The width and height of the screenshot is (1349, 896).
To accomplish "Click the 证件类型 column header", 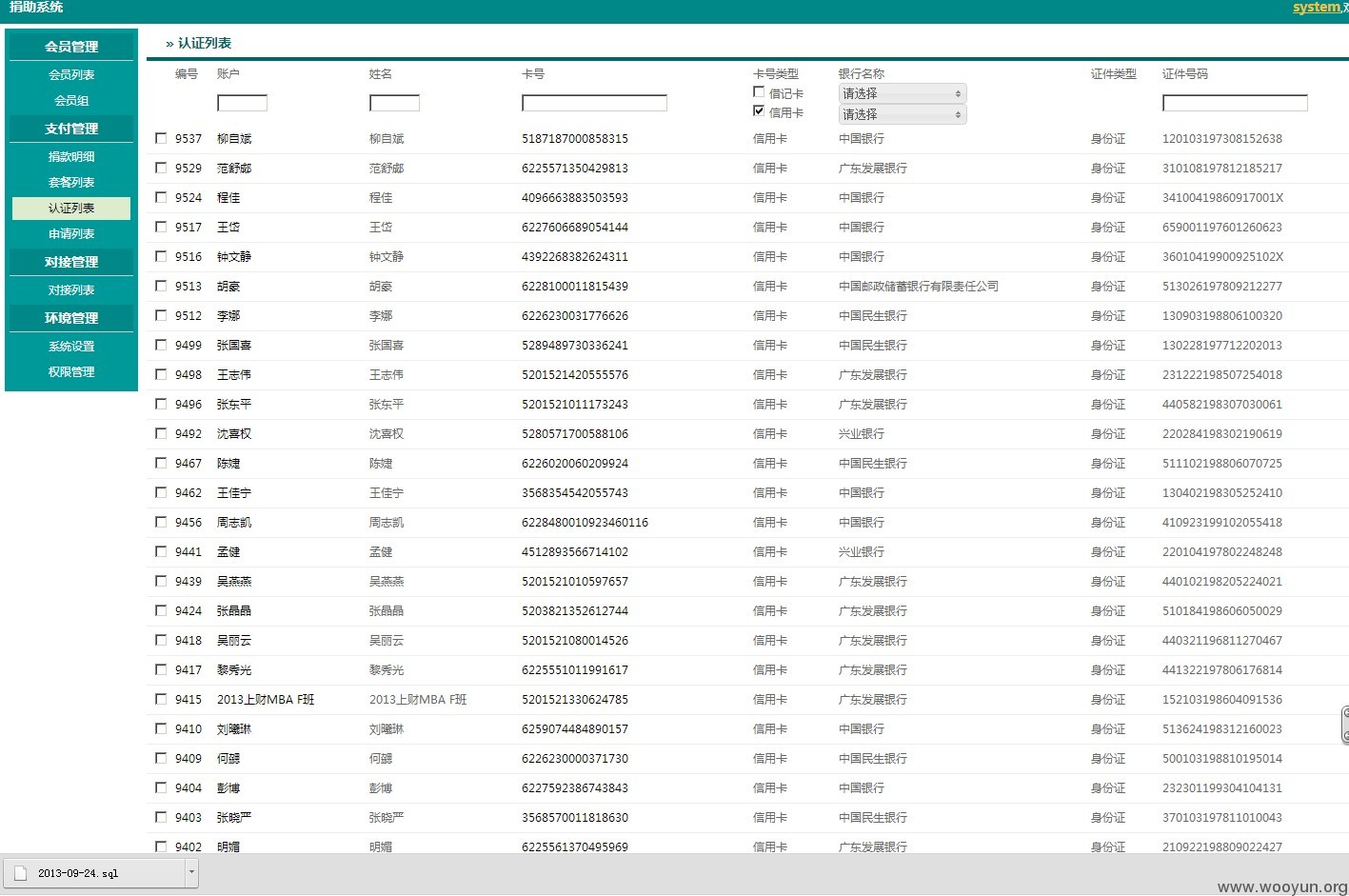I will coord(1114,73).
